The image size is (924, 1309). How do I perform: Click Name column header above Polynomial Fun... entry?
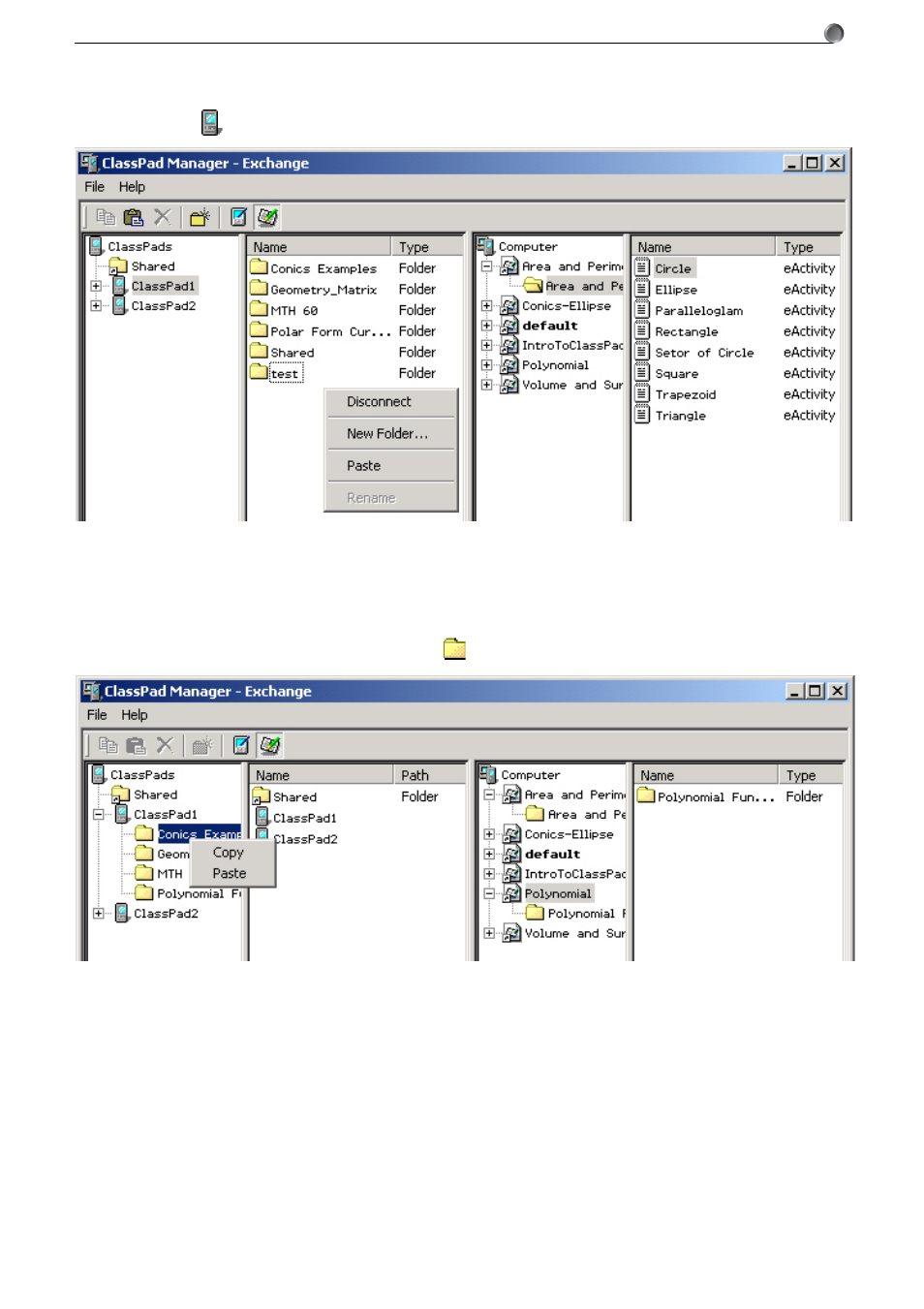coord(707,775)
